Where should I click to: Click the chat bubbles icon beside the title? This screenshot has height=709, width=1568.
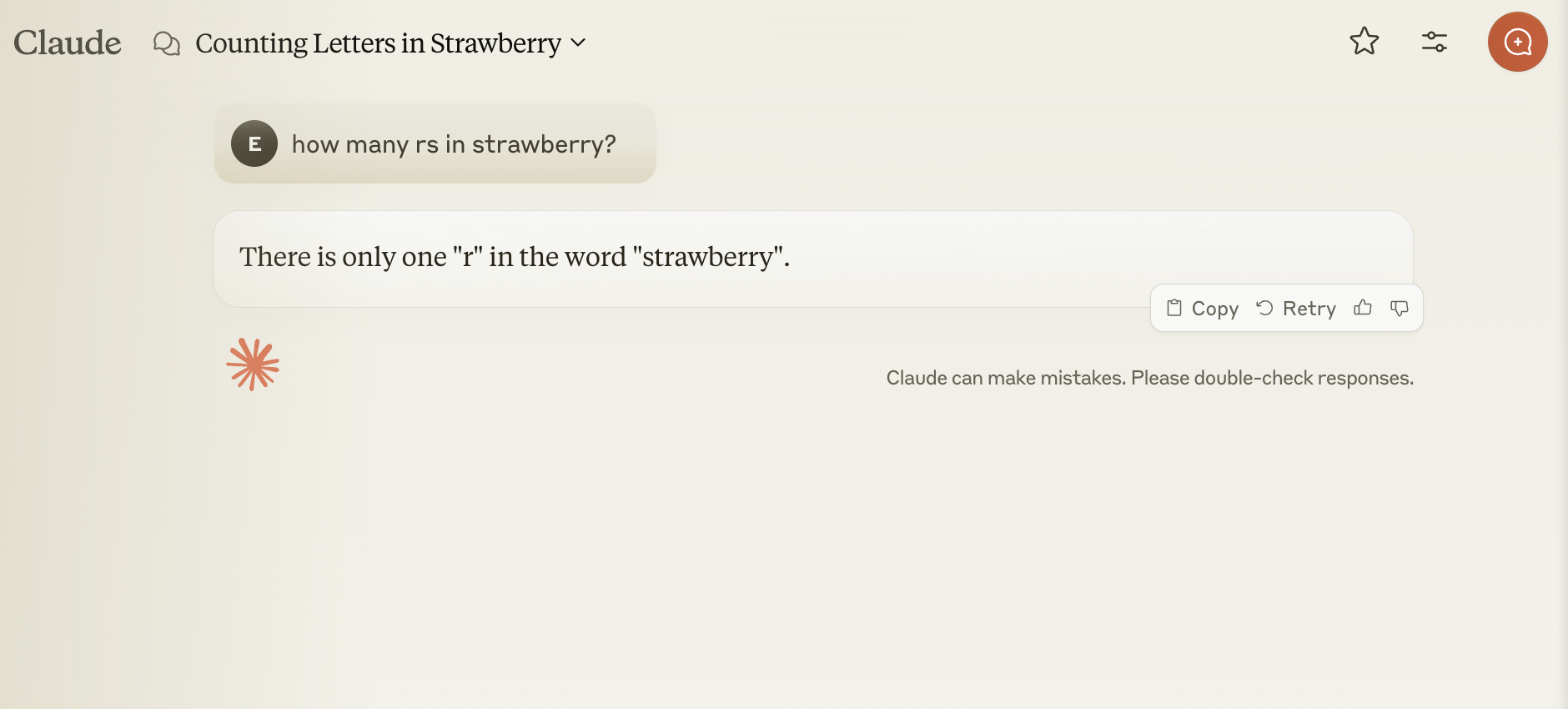167,43
